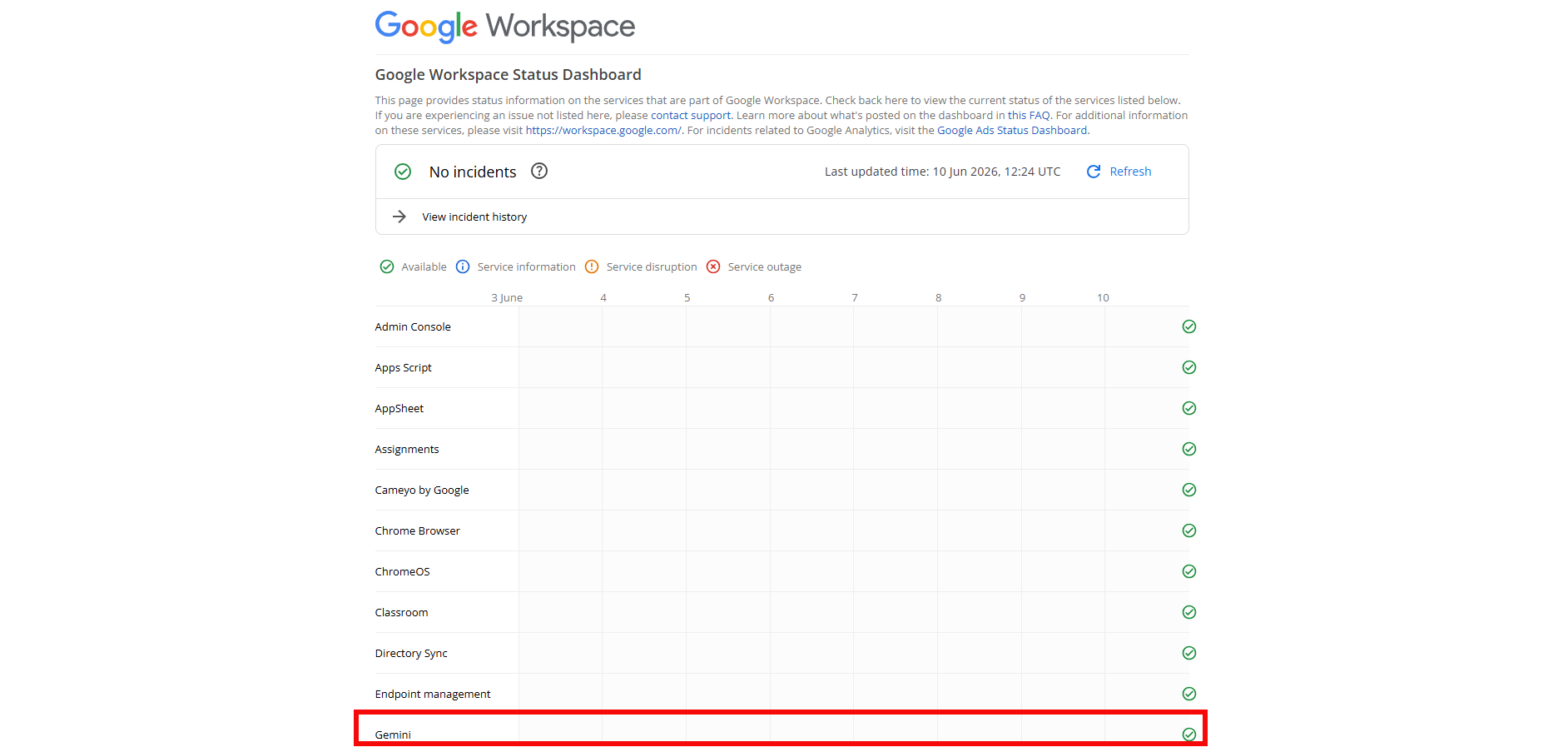
Task: Click the Directory Sync service name
Action: point(411,653)
